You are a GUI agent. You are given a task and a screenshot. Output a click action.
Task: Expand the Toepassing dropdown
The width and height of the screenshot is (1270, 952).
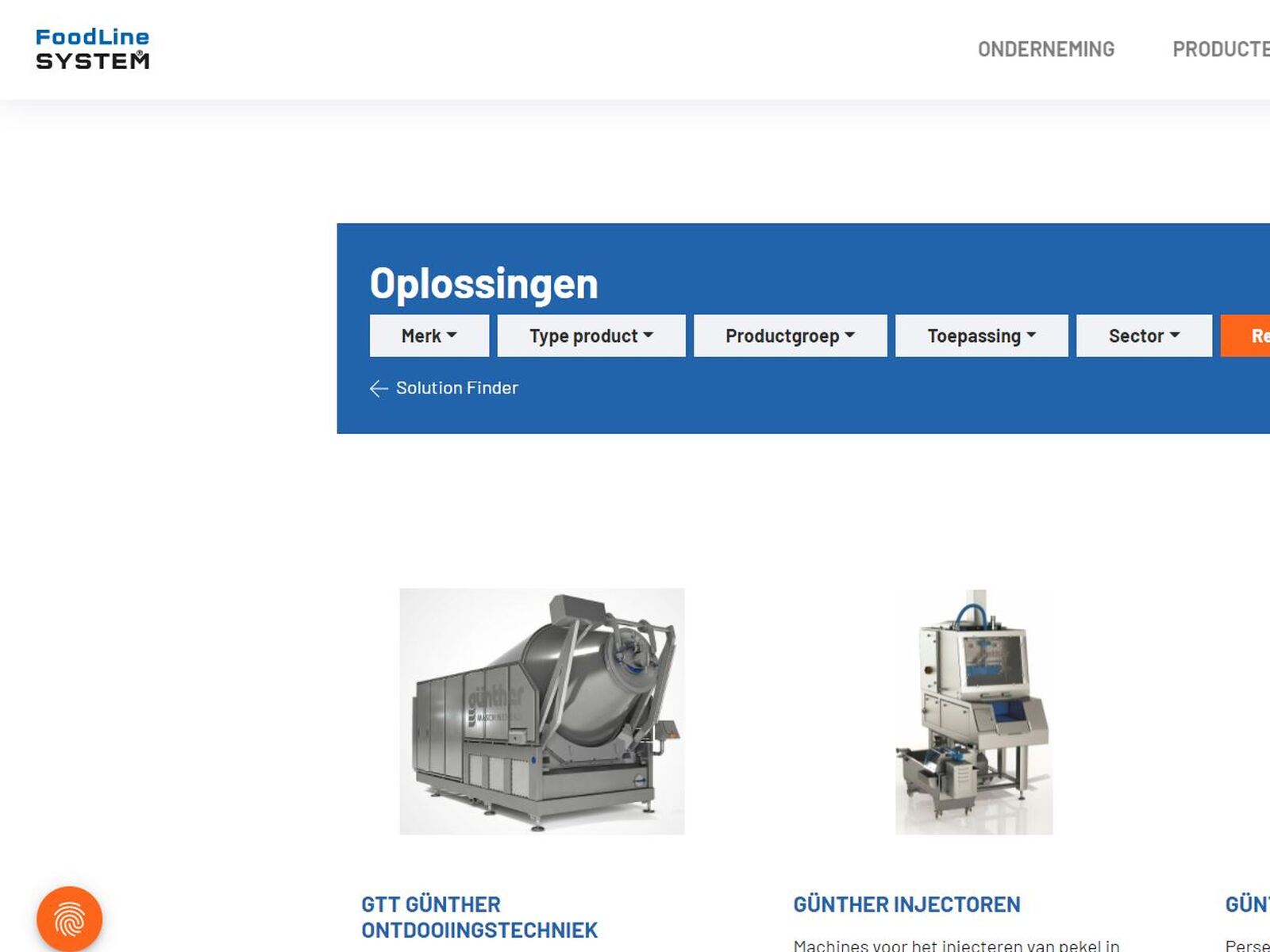click(982, 336)
